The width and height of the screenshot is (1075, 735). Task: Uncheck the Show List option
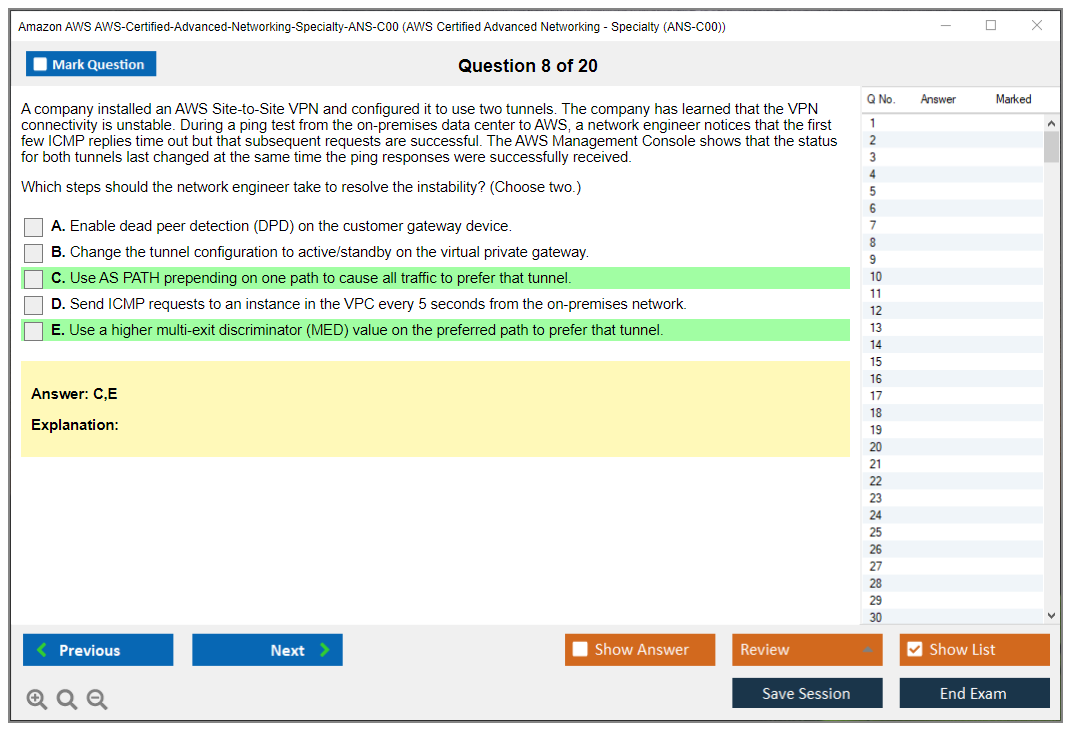(x=914, y=650)
